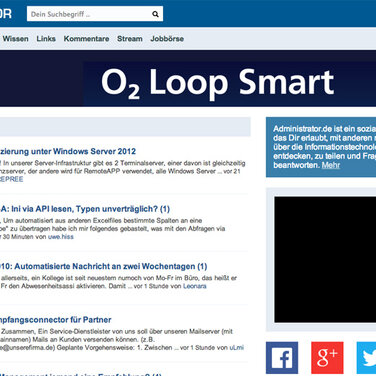Open 'unter Windows Server 2012' article
376x376 pixels.
coord(68,151)
